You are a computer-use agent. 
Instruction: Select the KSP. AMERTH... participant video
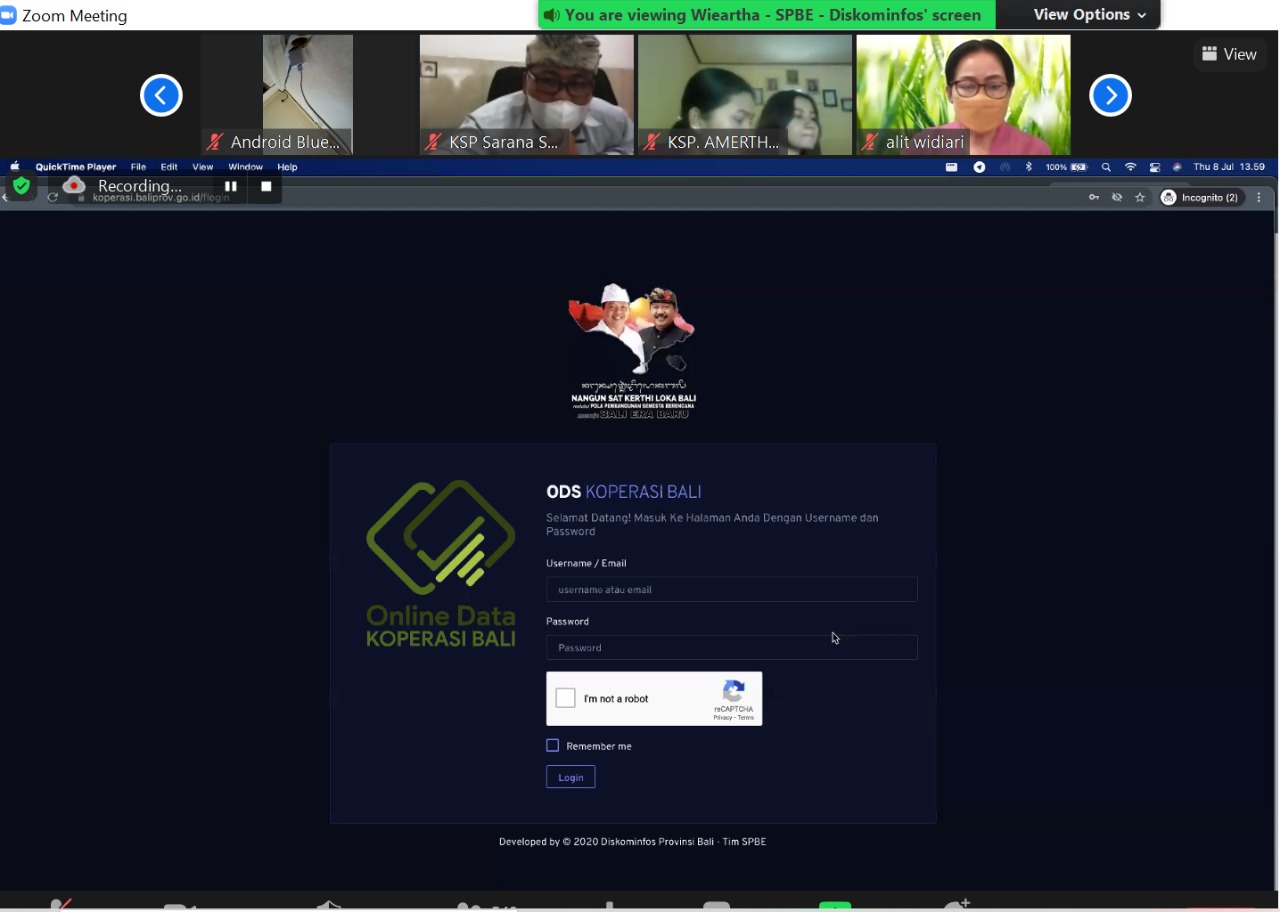point(745,95)
